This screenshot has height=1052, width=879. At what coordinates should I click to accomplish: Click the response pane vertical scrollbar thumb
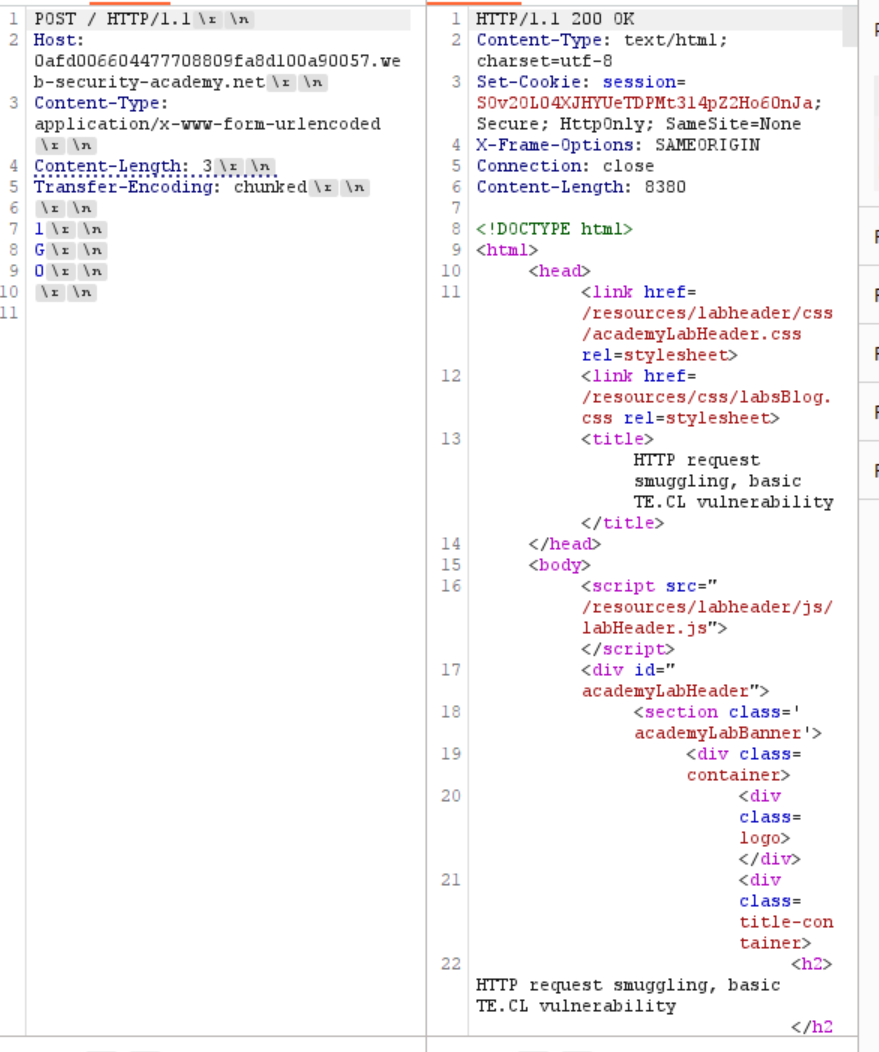(x=849, y=25)
